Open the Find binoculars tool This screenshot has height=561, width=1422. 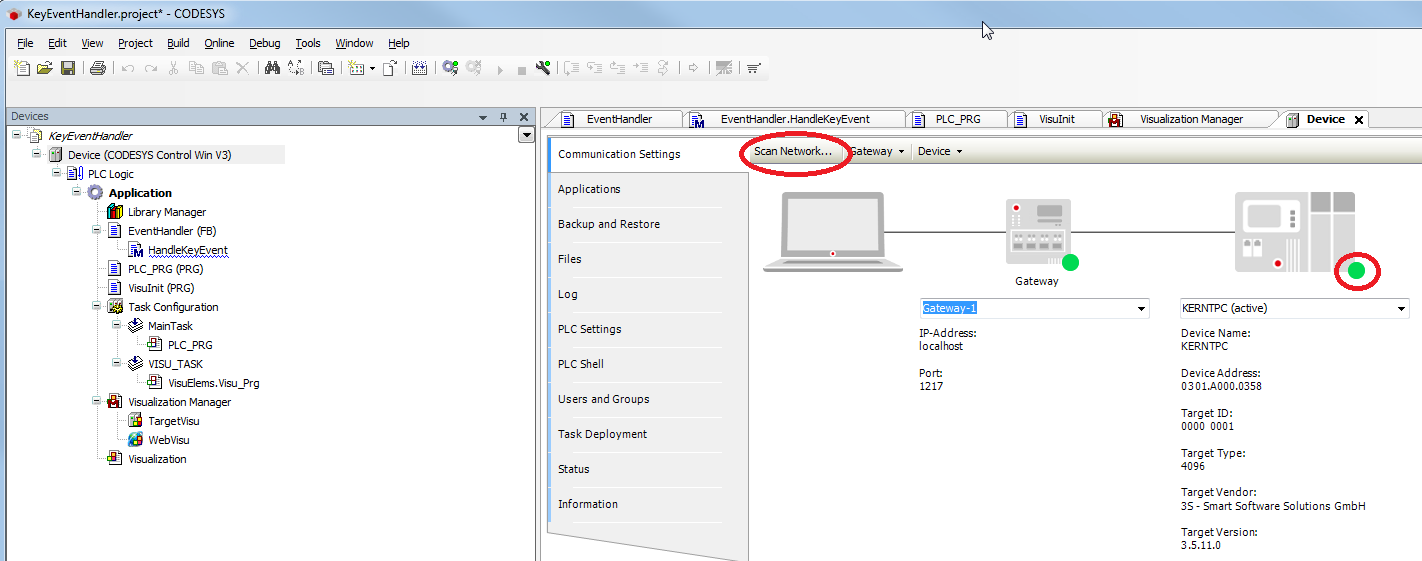click(271, 68)
